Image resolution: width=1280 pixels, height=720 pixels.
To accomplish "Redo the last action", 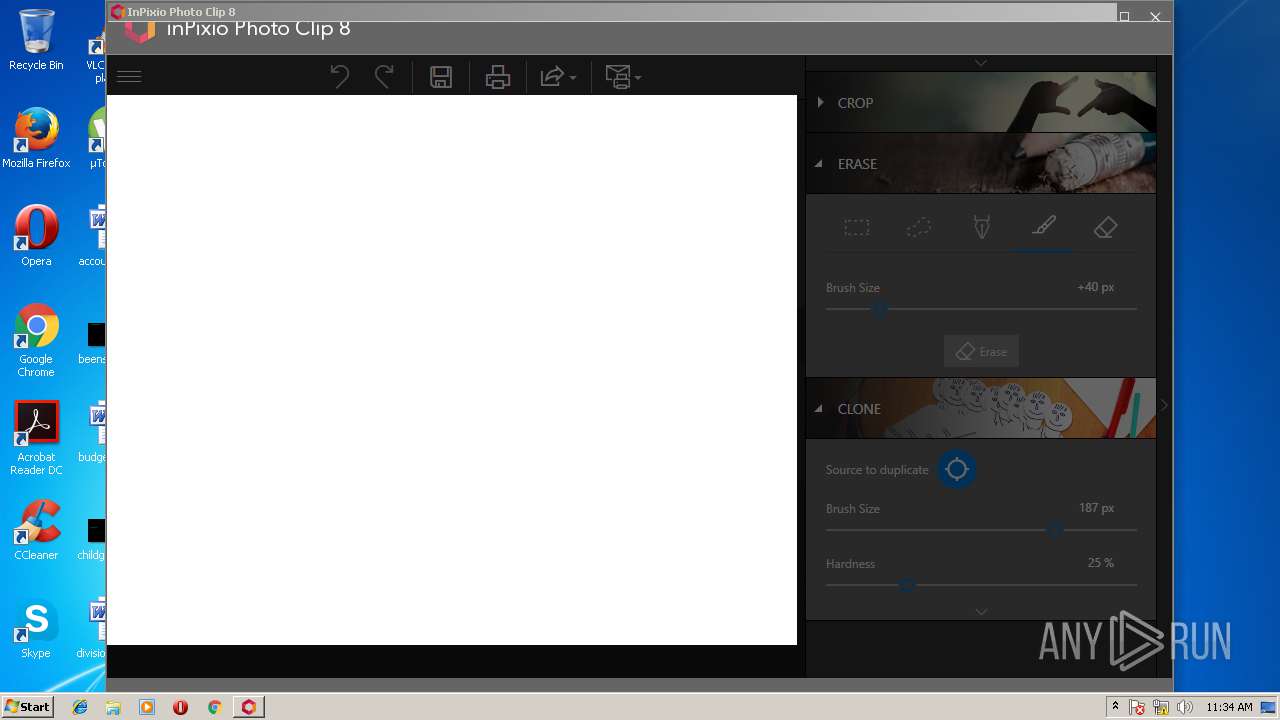I will [x=384, y=76].
